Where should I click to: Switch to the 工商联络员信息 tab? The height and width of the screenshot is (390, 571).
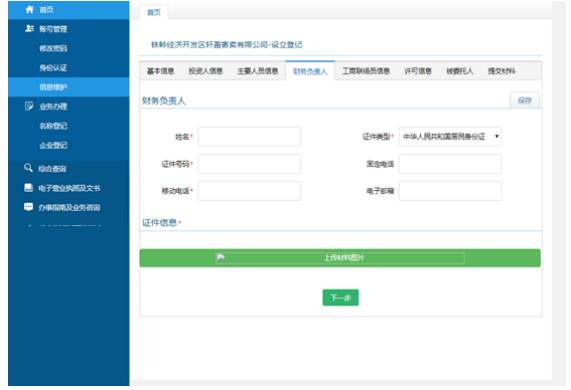(366, 71)
